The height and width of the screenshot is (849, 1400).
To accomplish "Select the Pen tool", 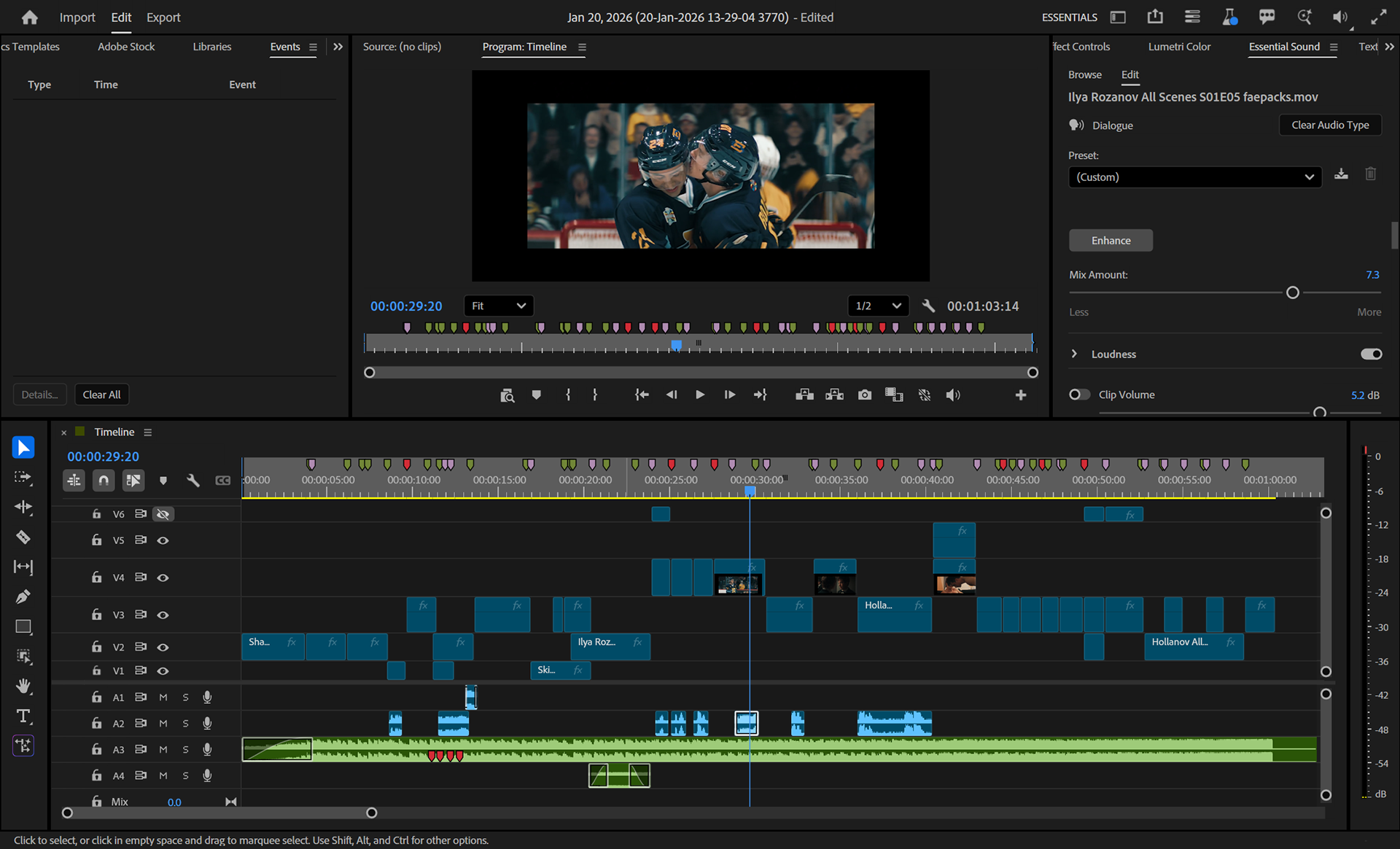I will [23, 597].
